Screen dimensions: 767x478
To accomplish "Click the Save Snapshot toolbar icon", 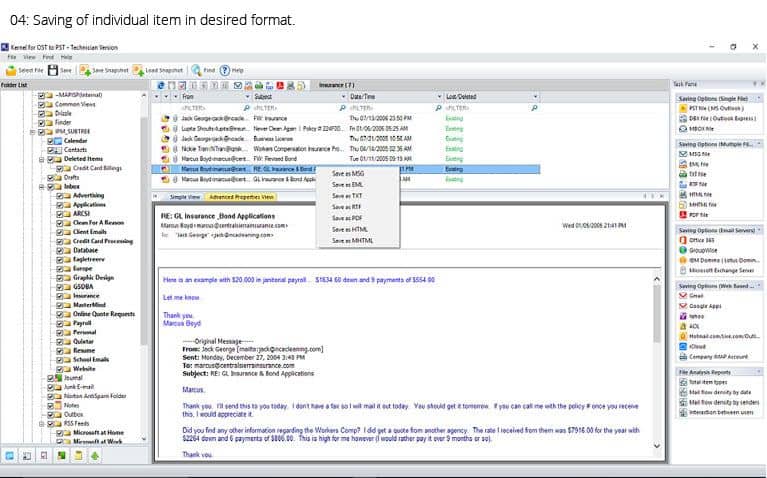I will coord(85,70).
